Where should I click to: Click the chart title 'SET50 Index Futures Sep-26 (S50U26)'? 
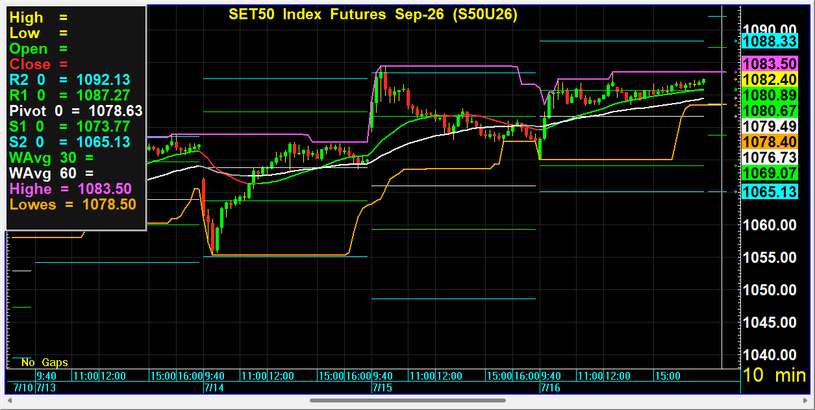(x=373, y=15)
